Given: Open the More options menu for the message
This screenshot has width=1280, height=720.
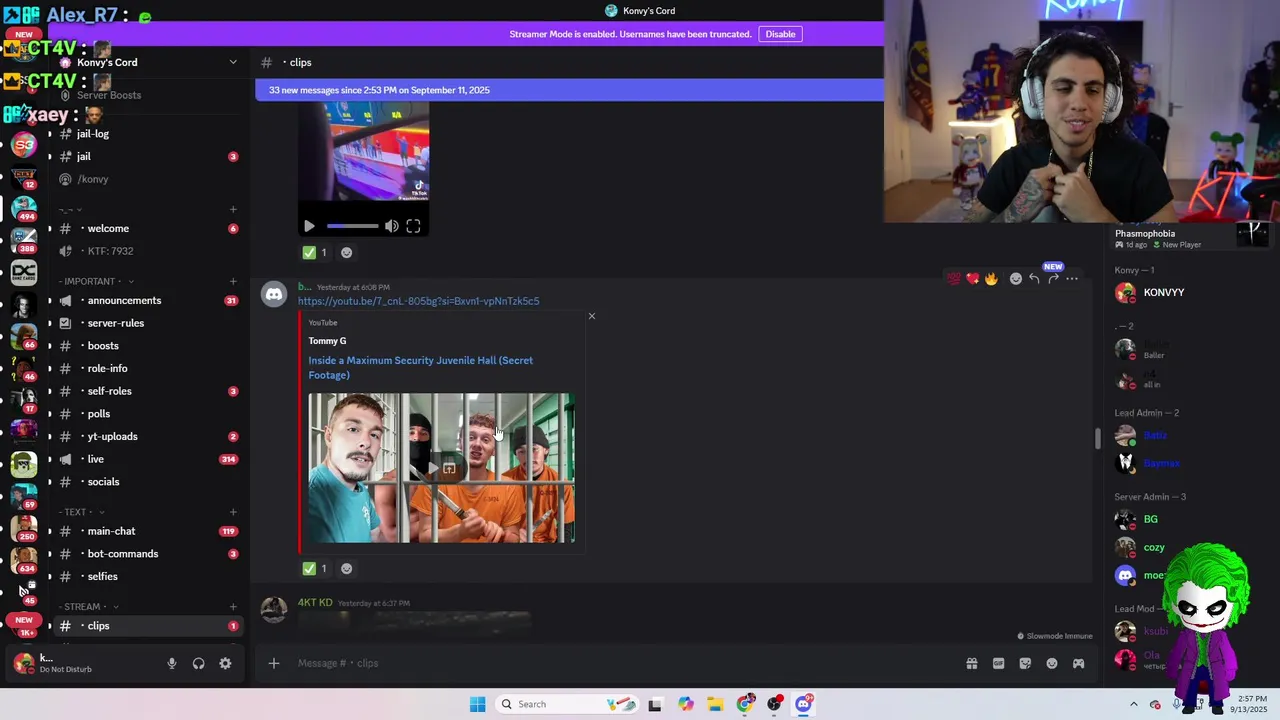Looking at the screenshot, I should (x=1072, y=279).
